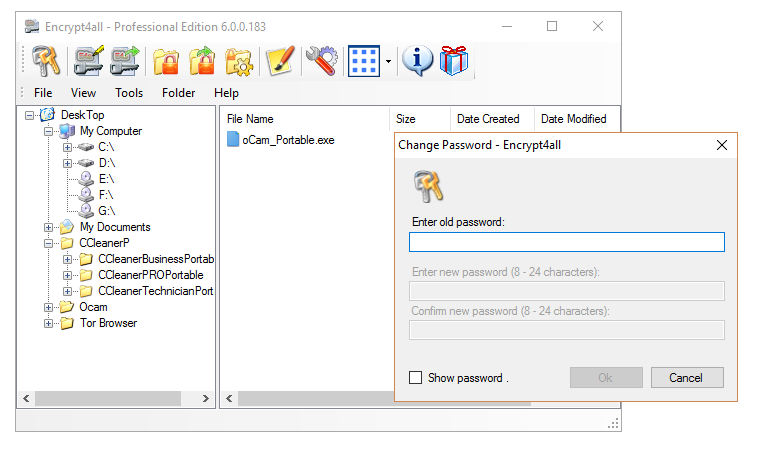
Task: Click the blue info bubble icon
Action: pos(418,61)
